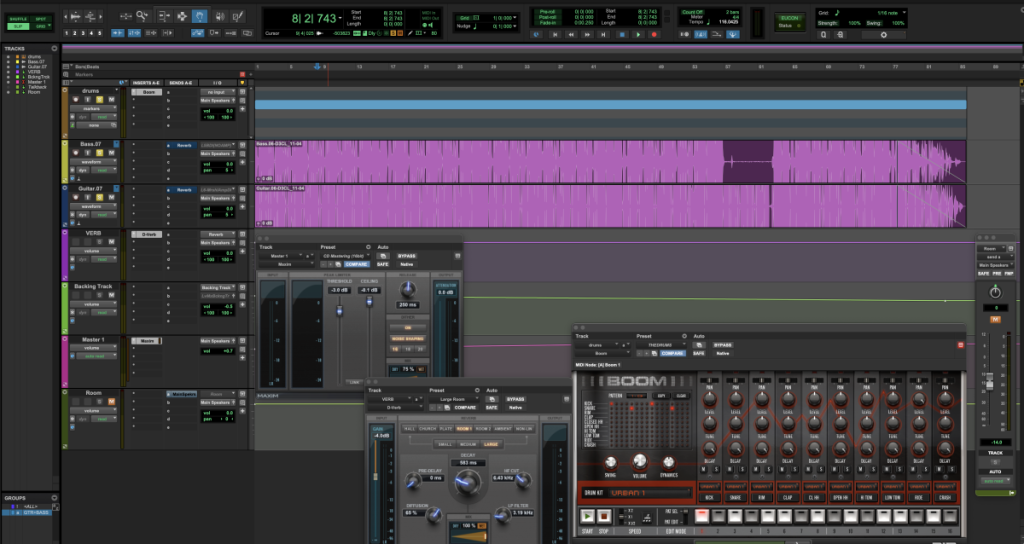1024x544 pixels.
Task: Bypass the Boom plugin
Action: (722, 345)
